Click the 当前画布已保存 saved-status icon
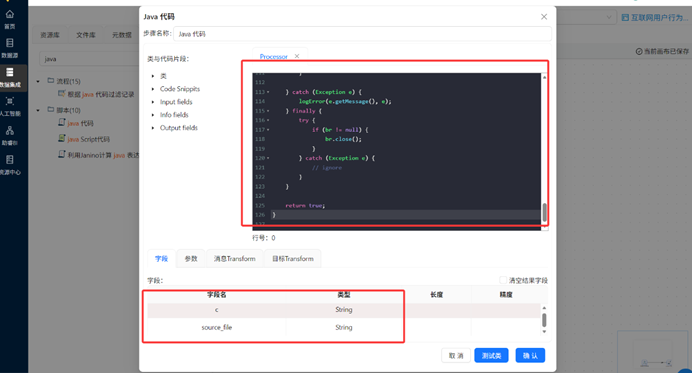 pyautogui.click(x=639, y=51)
